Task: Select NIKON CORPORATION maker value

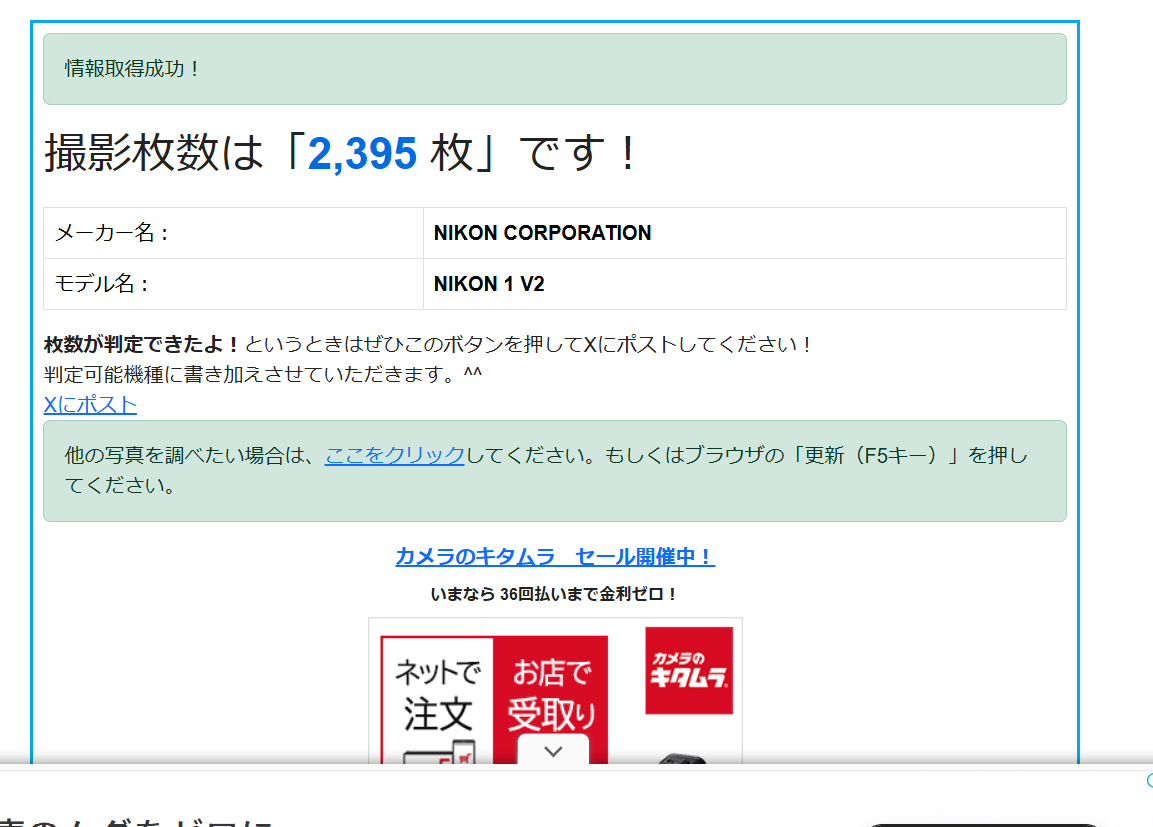Action: 543,233
